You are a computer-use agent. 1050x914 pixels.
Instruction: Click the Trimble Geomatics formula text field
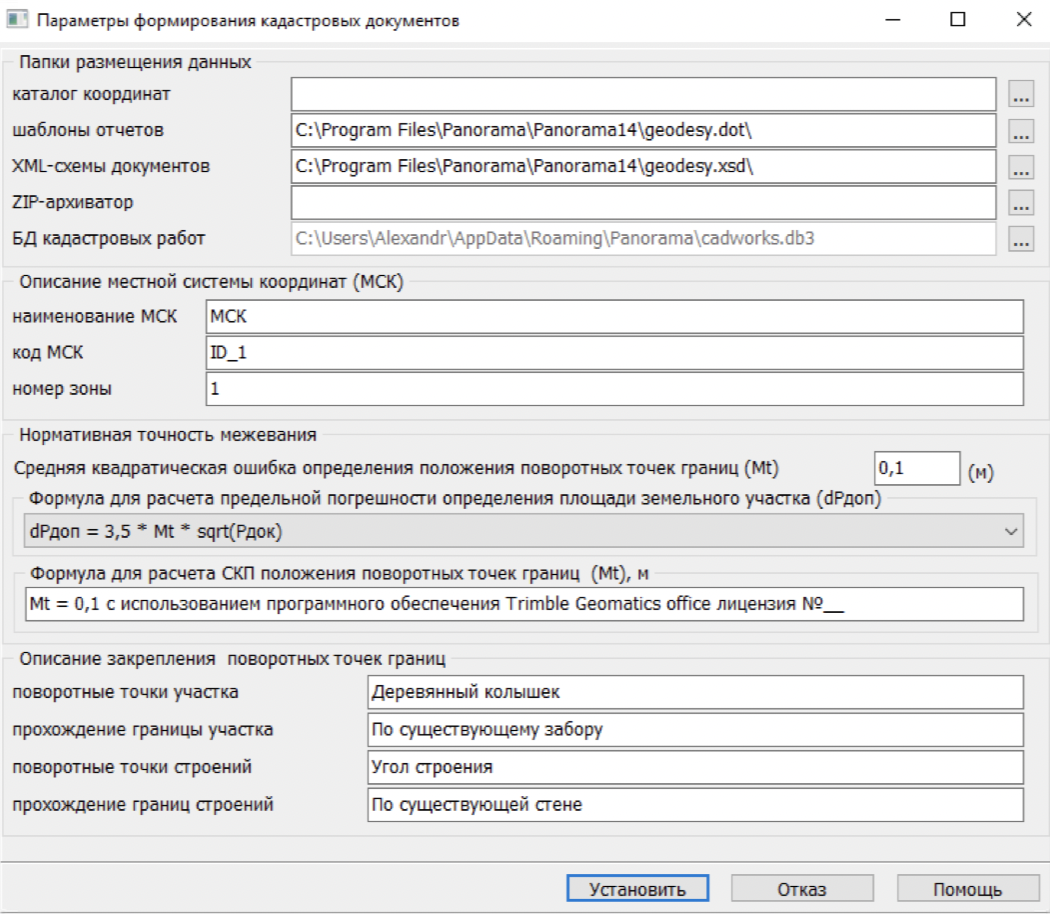pos(520,604)
